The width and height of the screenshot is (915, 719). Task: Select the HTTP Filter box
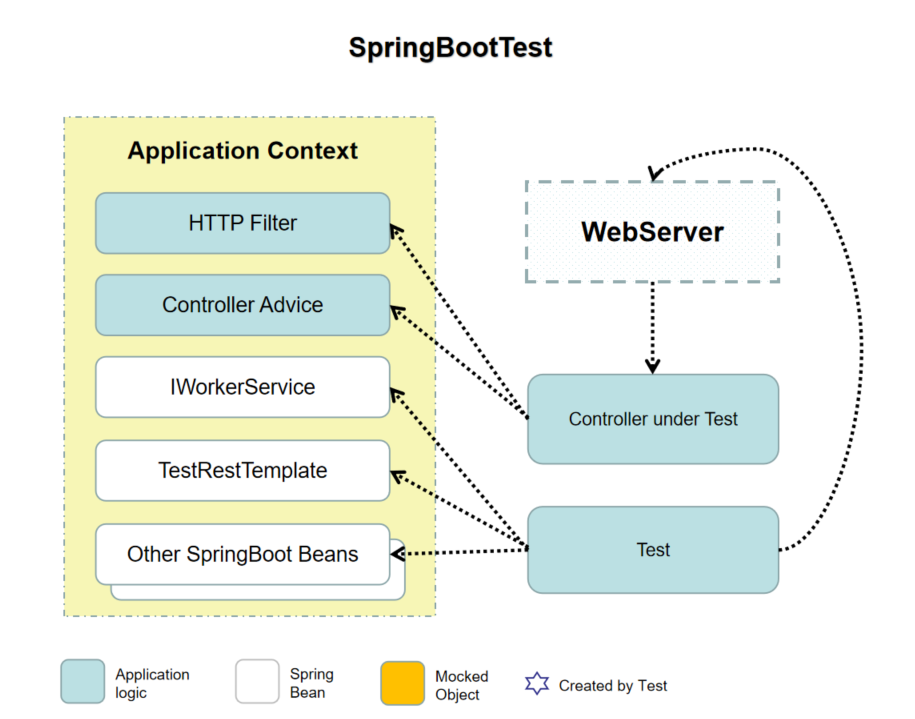pyautogui.click(x=243, y=223)
